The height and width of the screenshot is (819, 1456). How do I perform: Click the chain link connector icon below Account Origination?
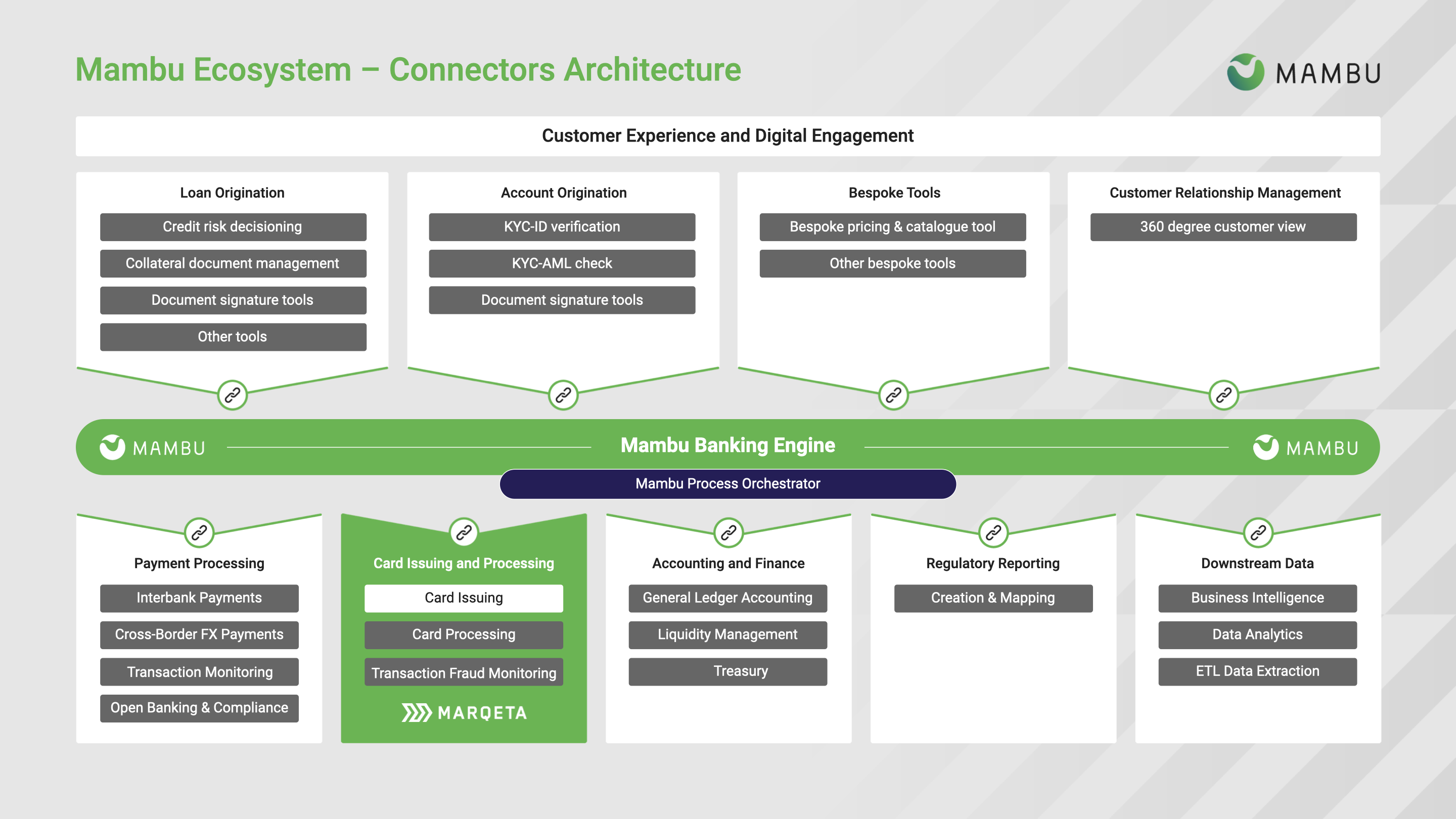562,393
